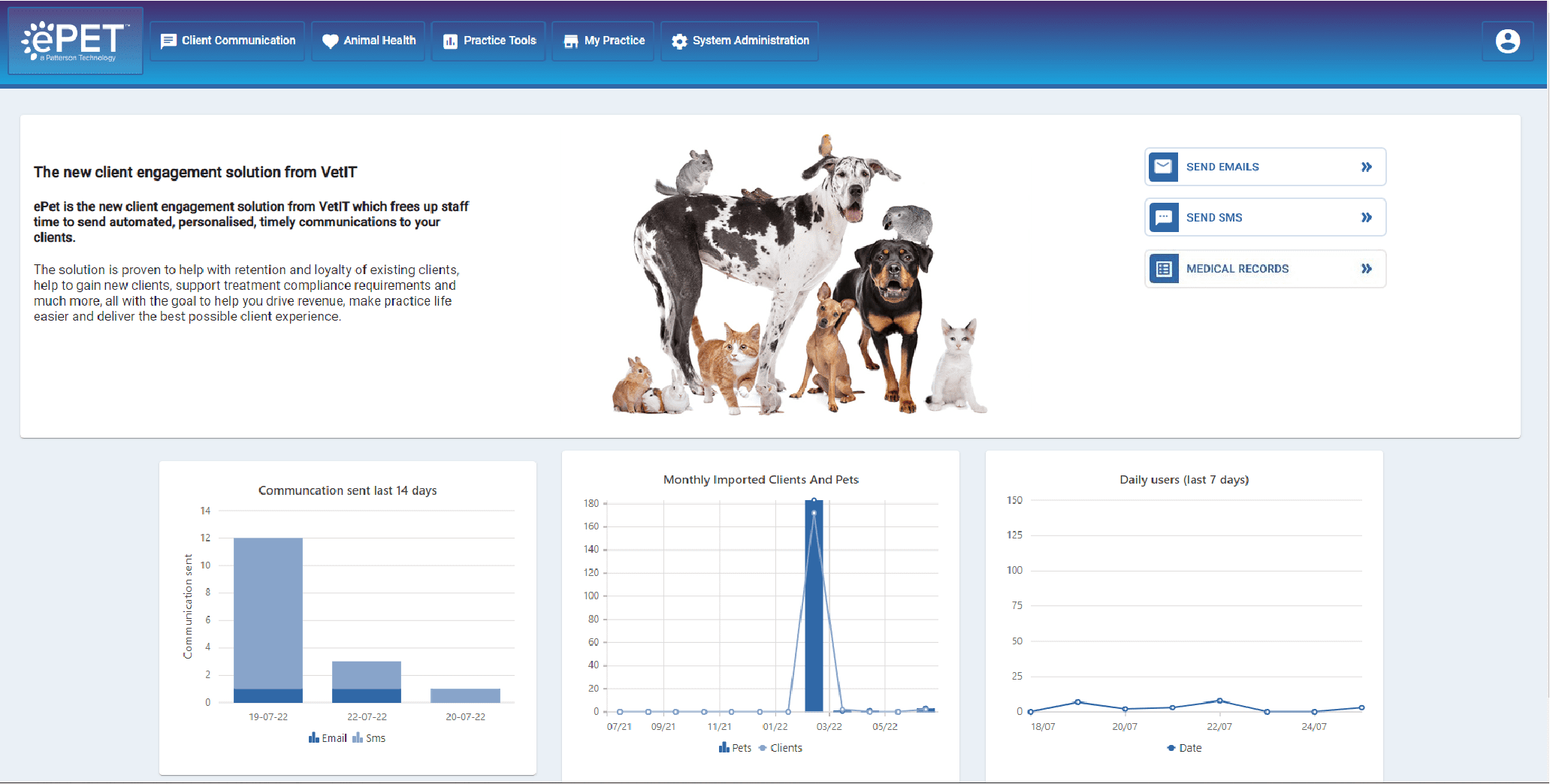Click the Practice Tools chart icon
Image resolution: width=1550 pixels, height=784 pixels.
tap(450, 41)
